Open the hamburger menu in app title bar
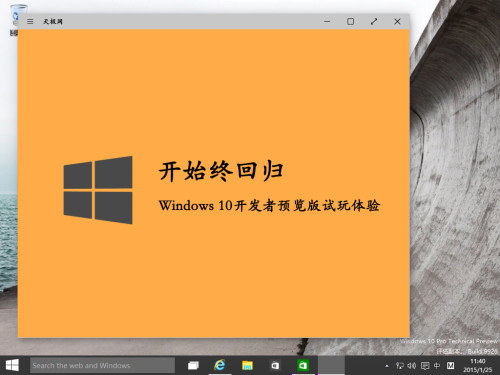The width and height of the screenshot is (500, 375). (x=30, y=22)
